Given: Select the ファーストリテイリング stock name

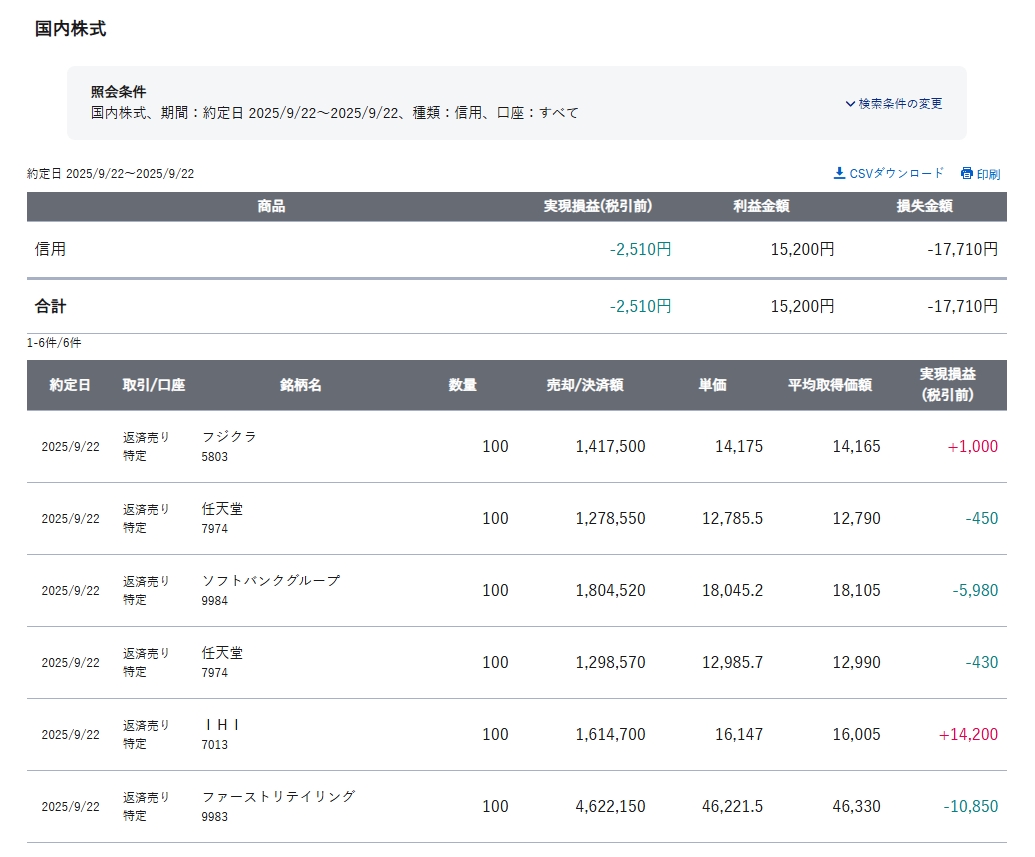Looking at the screenshot, I should 278,797.
